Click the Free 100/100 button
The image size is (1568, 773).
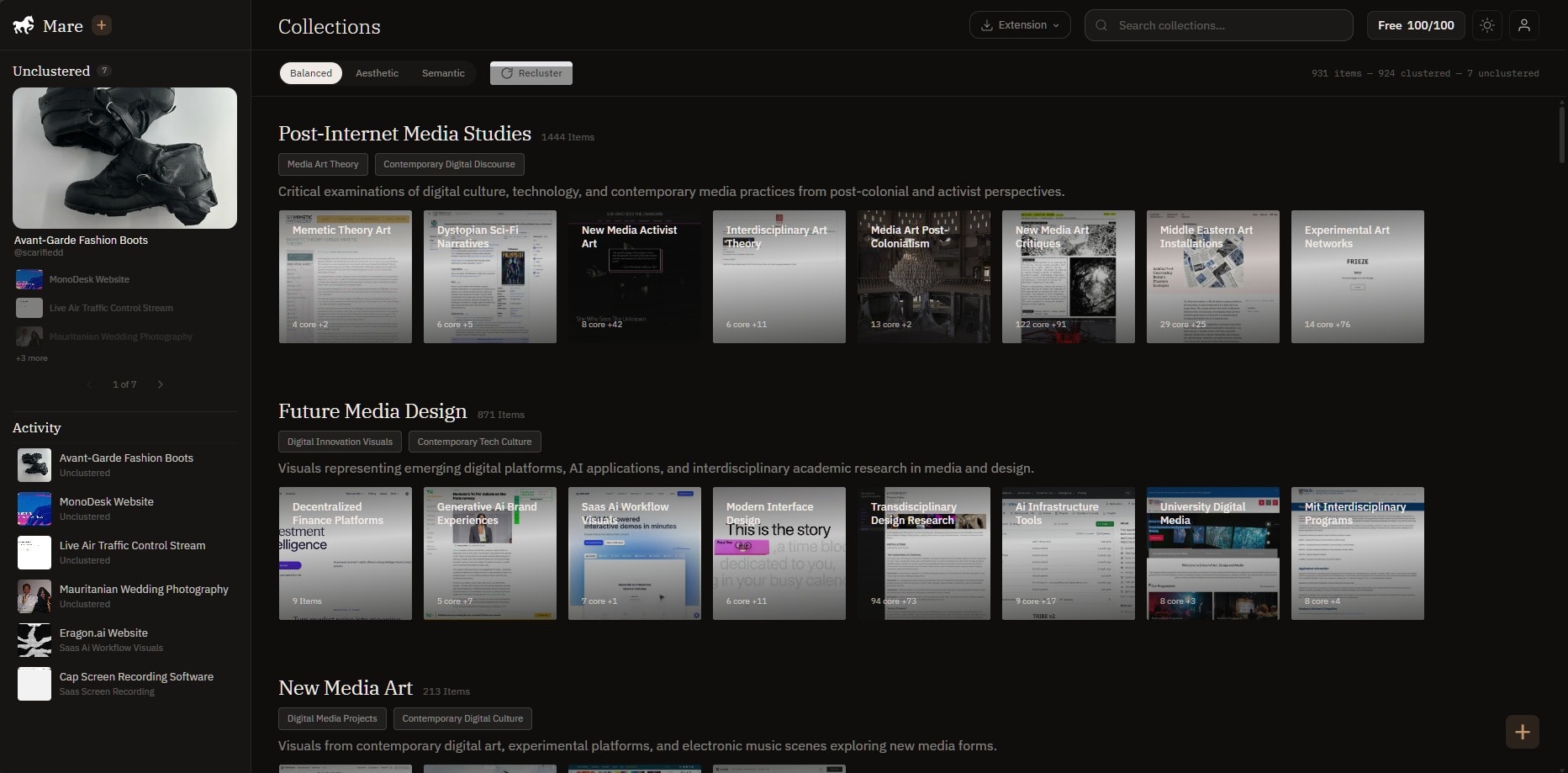click(x=1416, y=25)
